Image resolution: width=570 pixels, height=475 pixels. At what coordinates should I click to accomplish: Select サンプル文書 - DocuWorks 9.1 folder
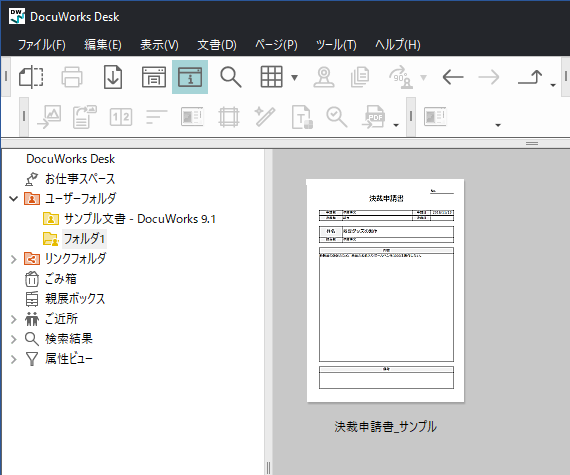(x=140, y=219)
